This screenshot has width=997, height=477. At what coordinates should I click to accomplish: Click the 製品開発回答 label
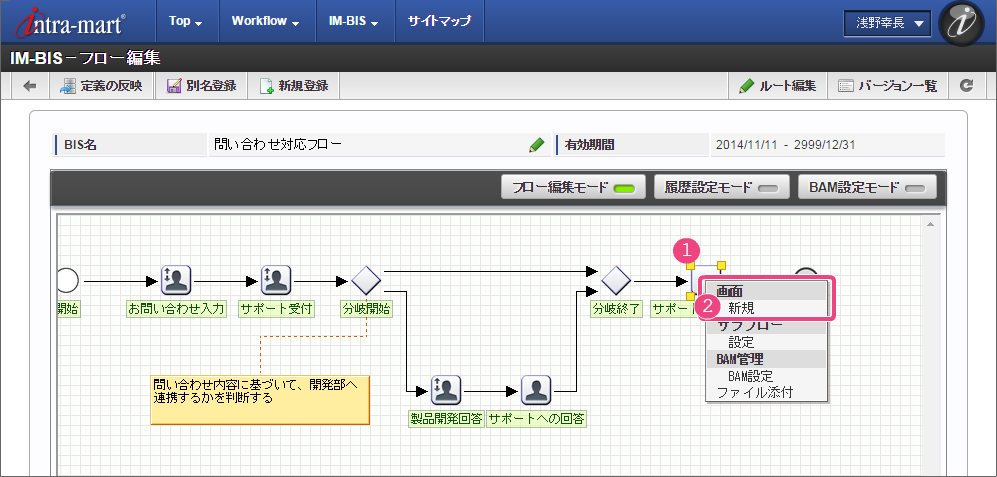446,419
